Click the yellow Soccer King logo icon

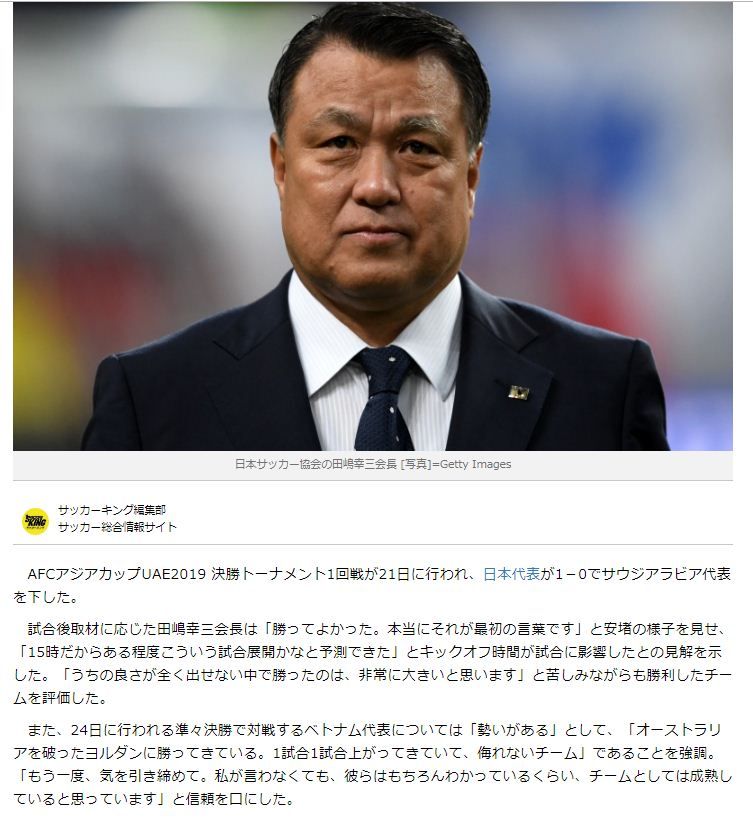tap(36, 521)
